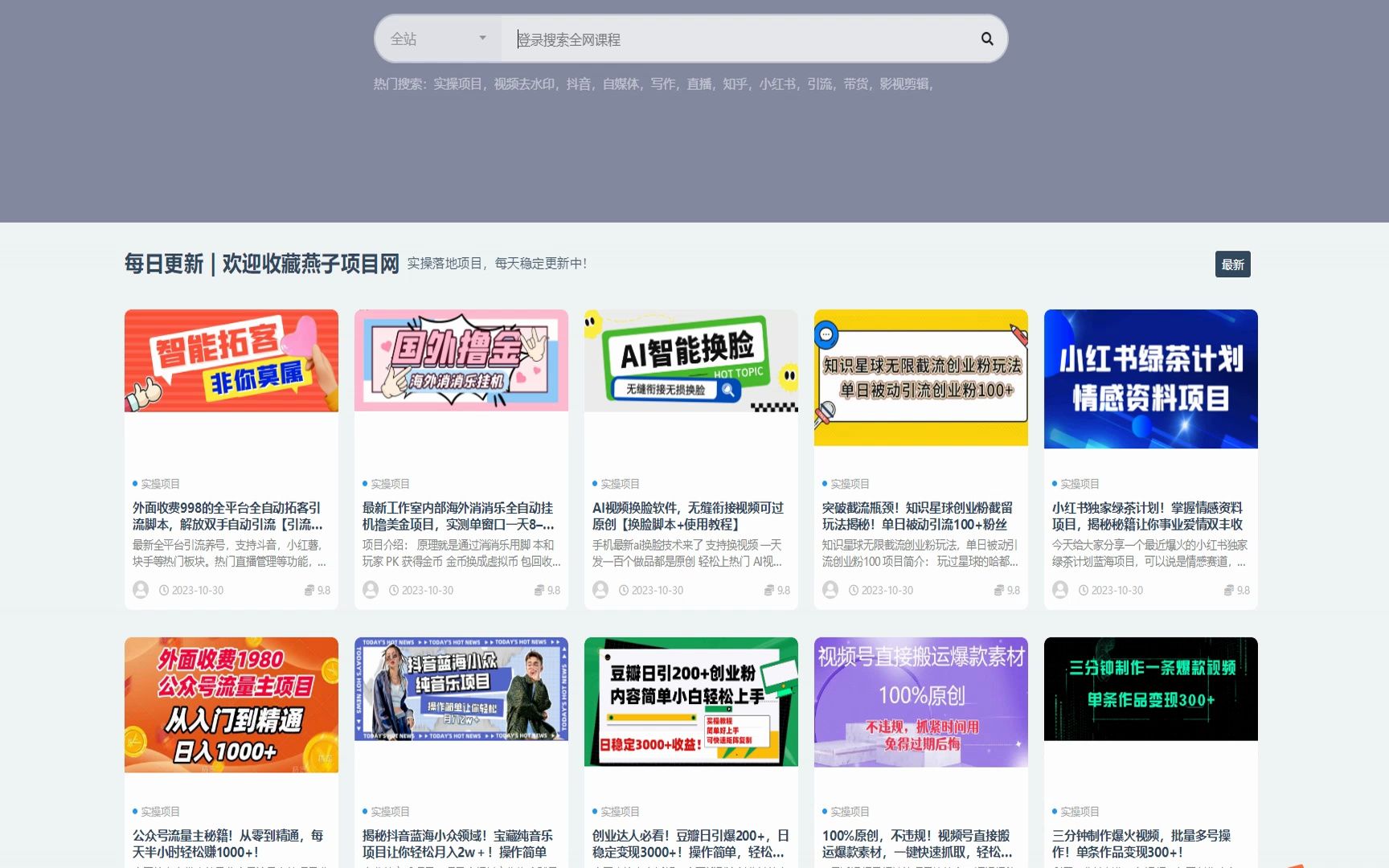Click hot search keyword 自媒体
This screenshot has height=868, width=1389.
621,84
